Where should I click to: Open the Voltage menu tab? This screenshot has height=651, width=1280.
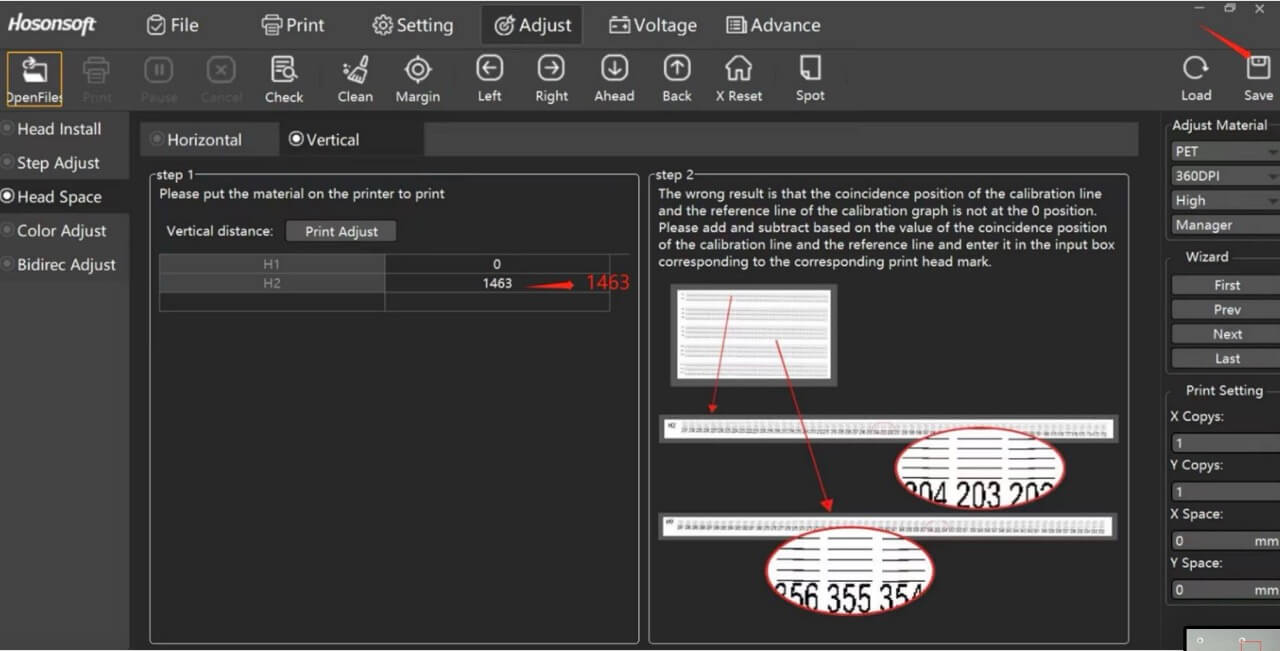[653, 25]
